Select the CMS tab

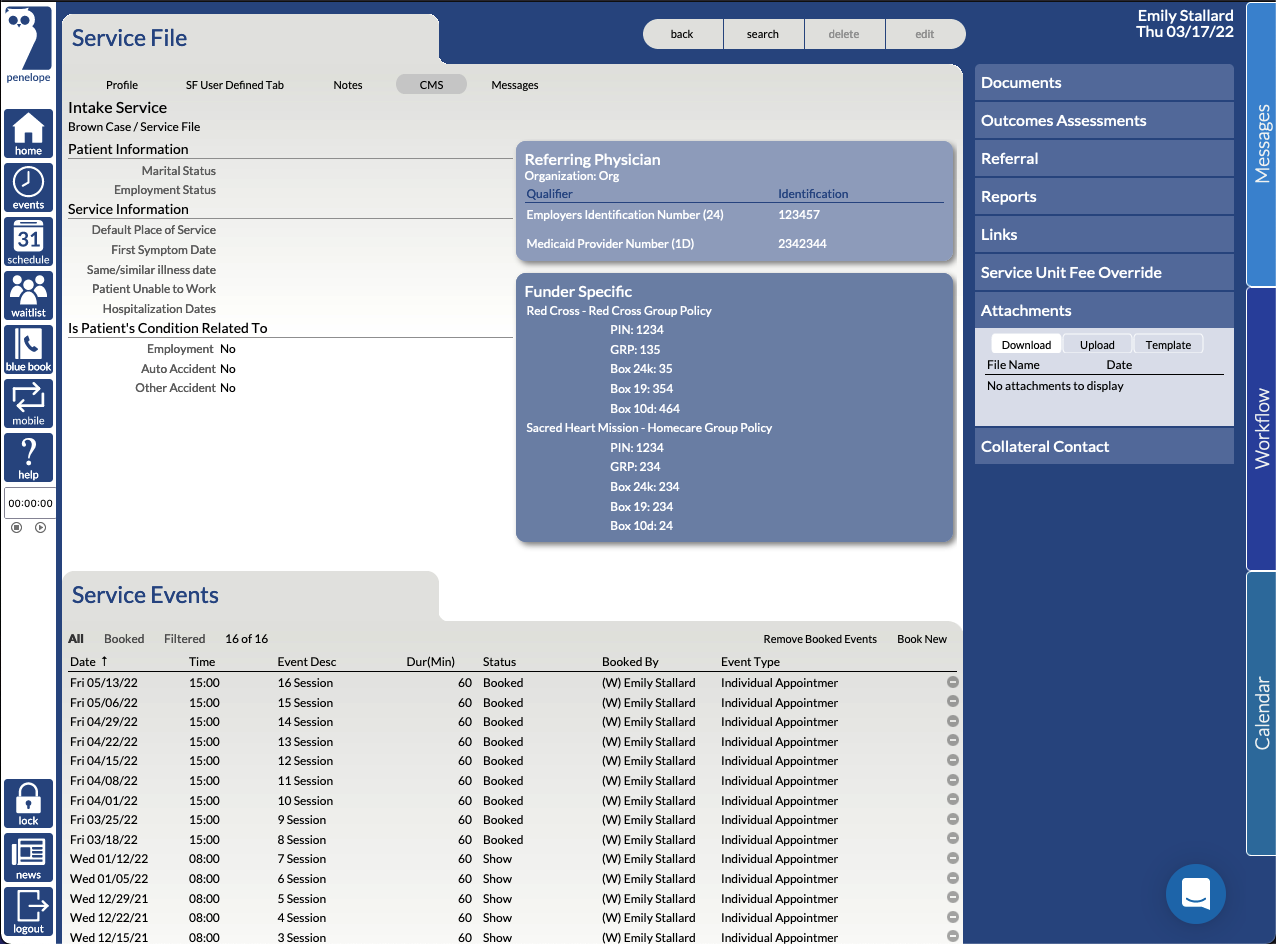point(431,85)
